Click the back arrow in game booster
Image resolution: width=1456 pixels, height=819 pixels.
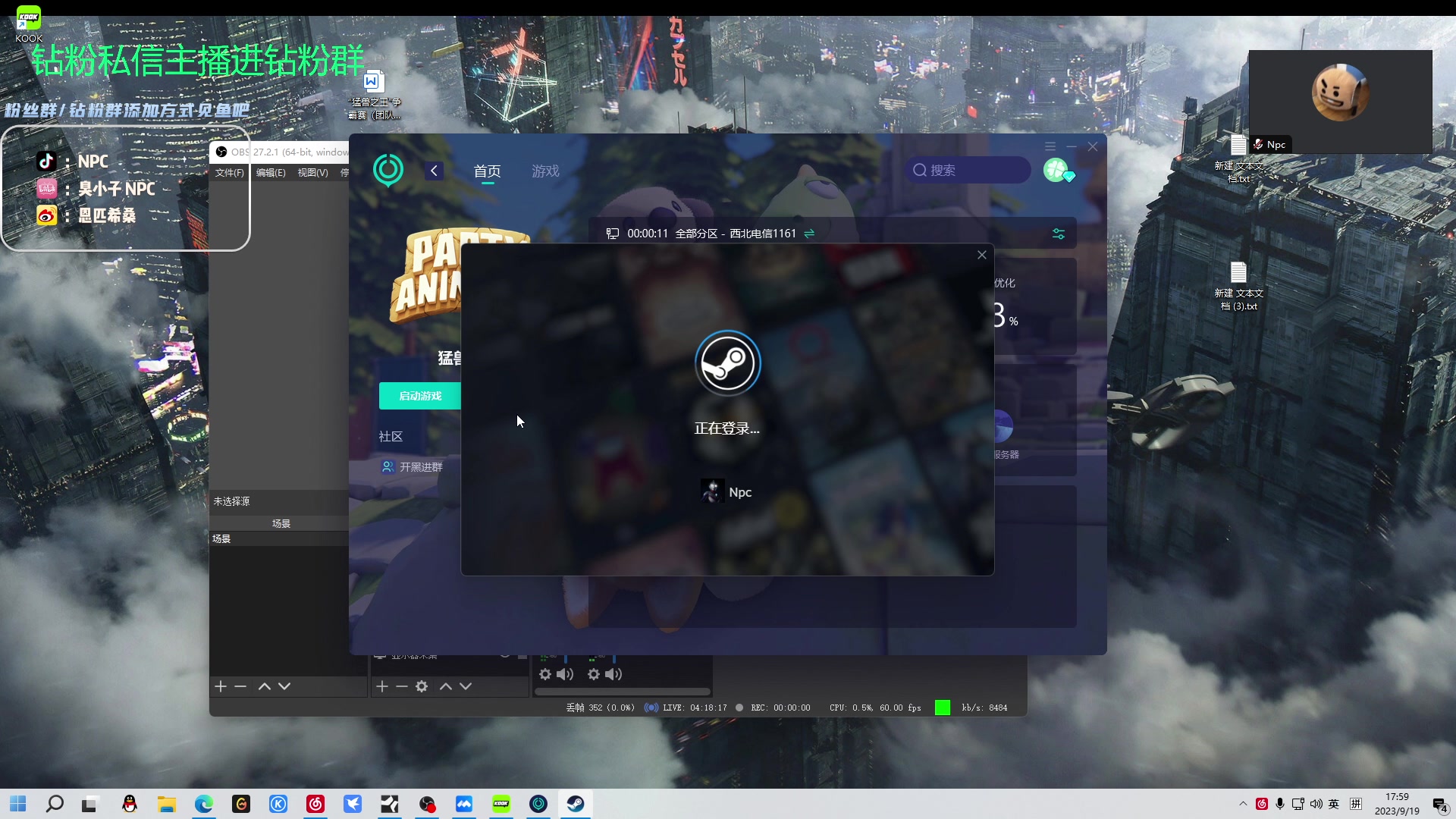[x=434, y=171]
